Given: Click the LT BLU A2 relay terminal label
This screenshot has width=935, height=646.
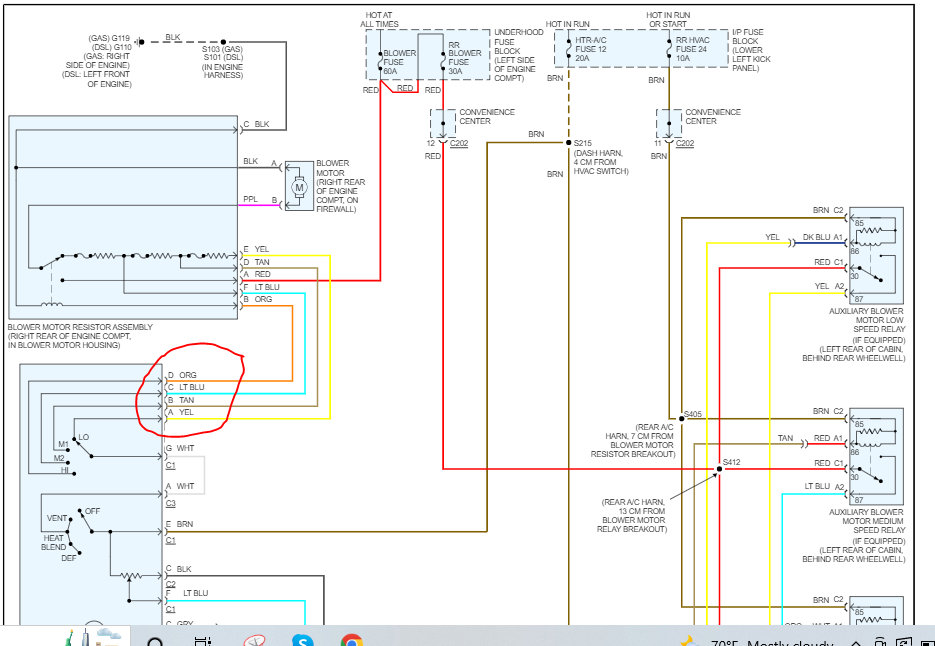Looking at the screenshot, I should click(x=825, y=487).
